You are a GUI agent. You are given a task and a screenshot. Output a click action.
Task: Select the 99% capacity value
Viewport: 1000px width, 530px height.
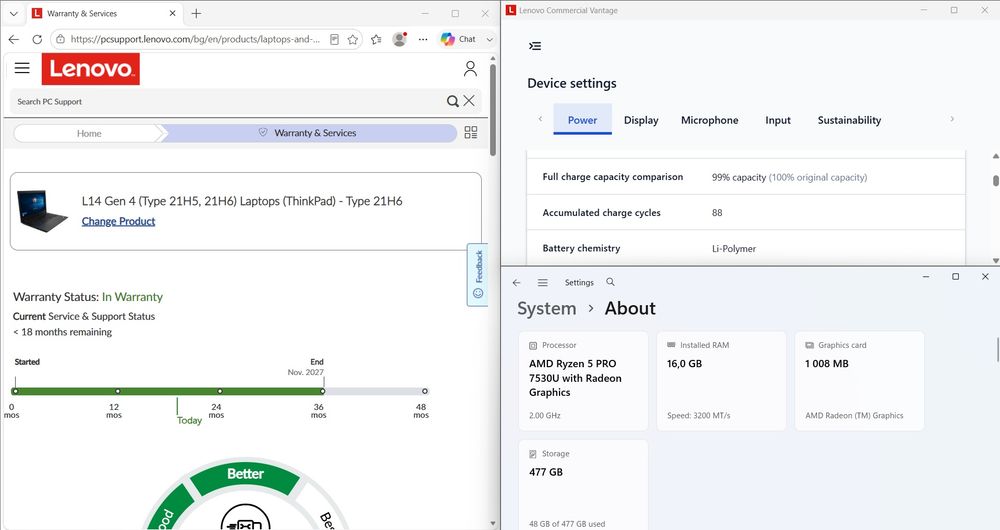(x=739, y=177)
